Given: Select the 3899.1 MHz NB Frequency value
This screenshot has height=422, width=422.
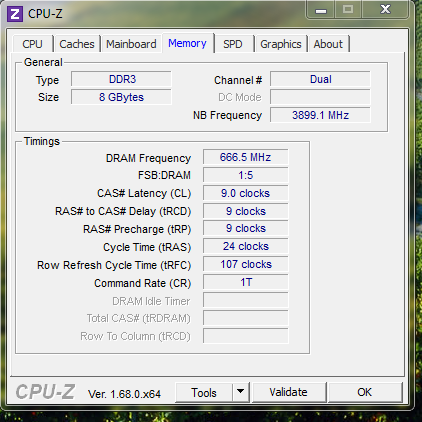Looking at the screenshot, I should pos(320,115).
